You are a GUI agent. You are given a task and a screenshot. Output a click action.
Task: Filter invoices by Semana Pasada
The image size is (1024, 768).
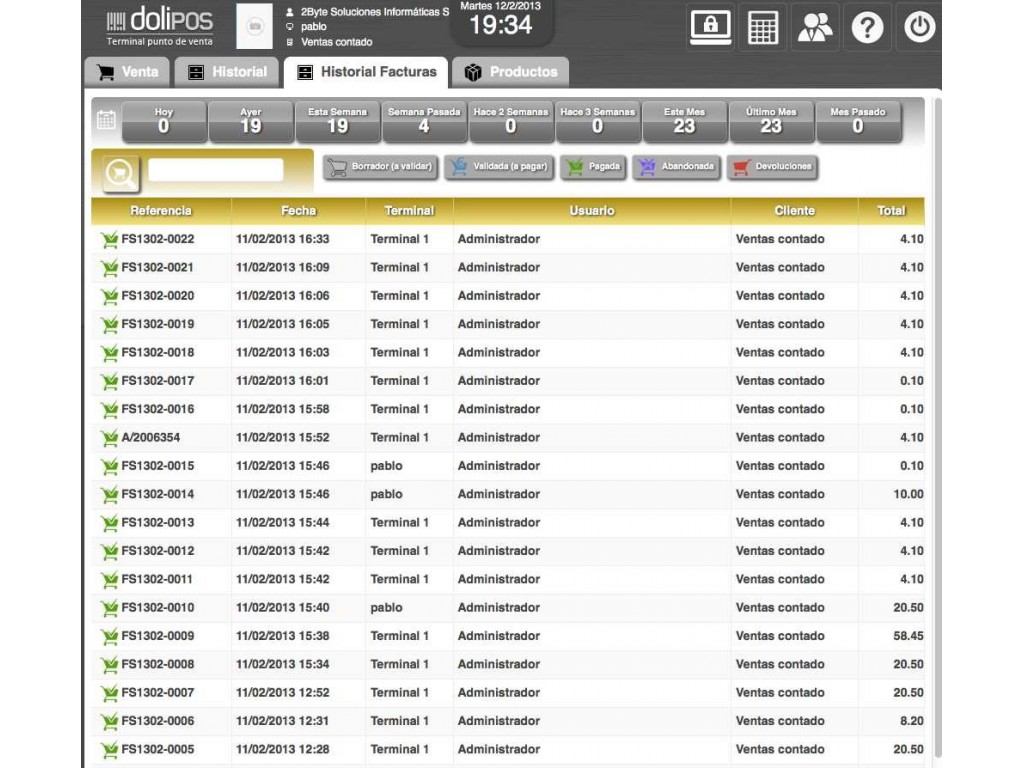424,121
